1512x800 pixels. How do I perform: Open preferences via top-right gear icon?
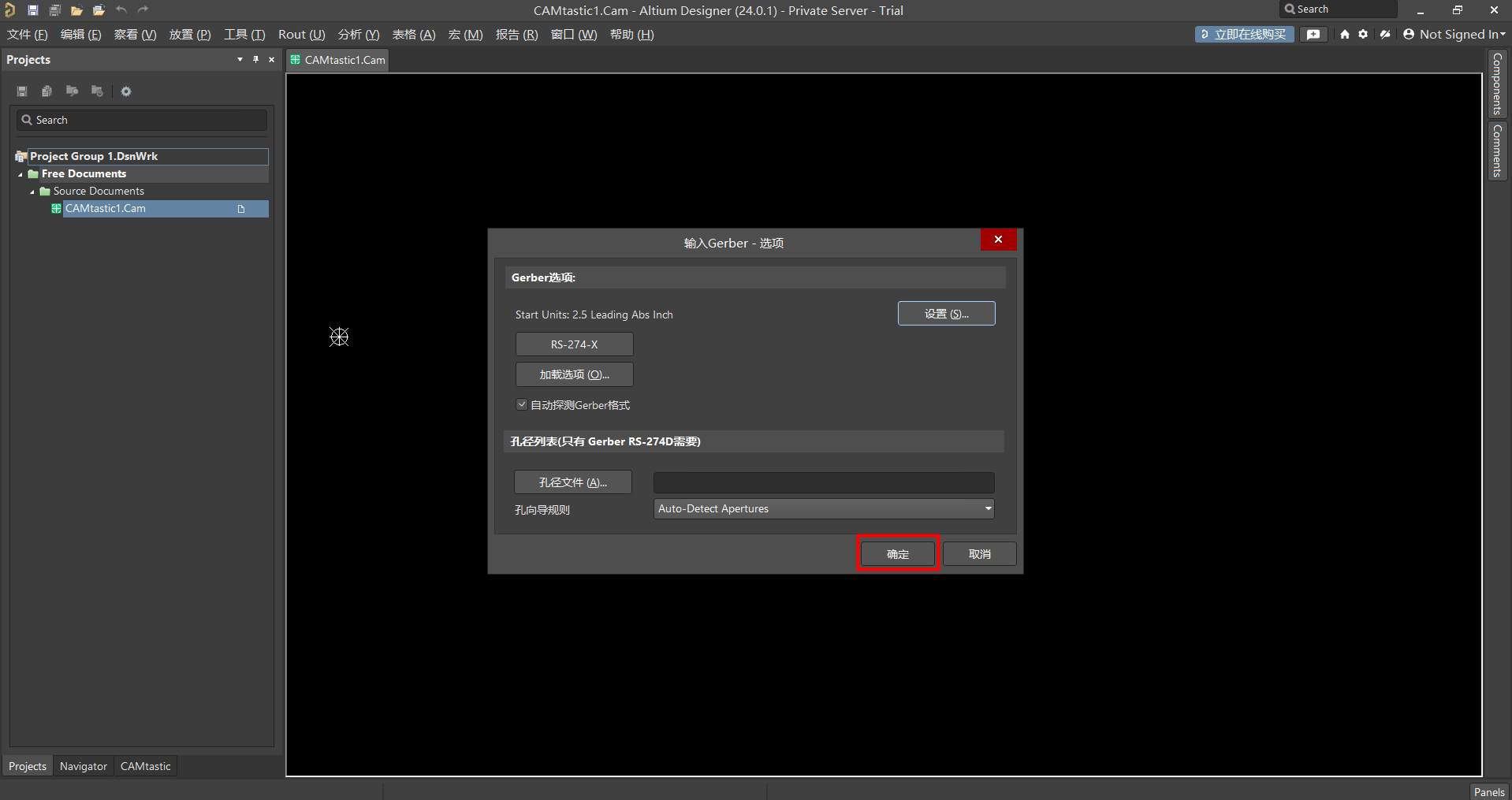tap(1363, 35)
